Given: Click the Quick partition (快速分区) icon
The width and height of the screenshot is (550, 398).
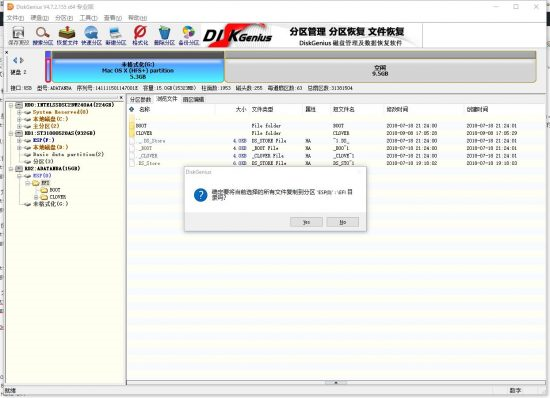Looking at the screenshot, I should coord(91,33).
